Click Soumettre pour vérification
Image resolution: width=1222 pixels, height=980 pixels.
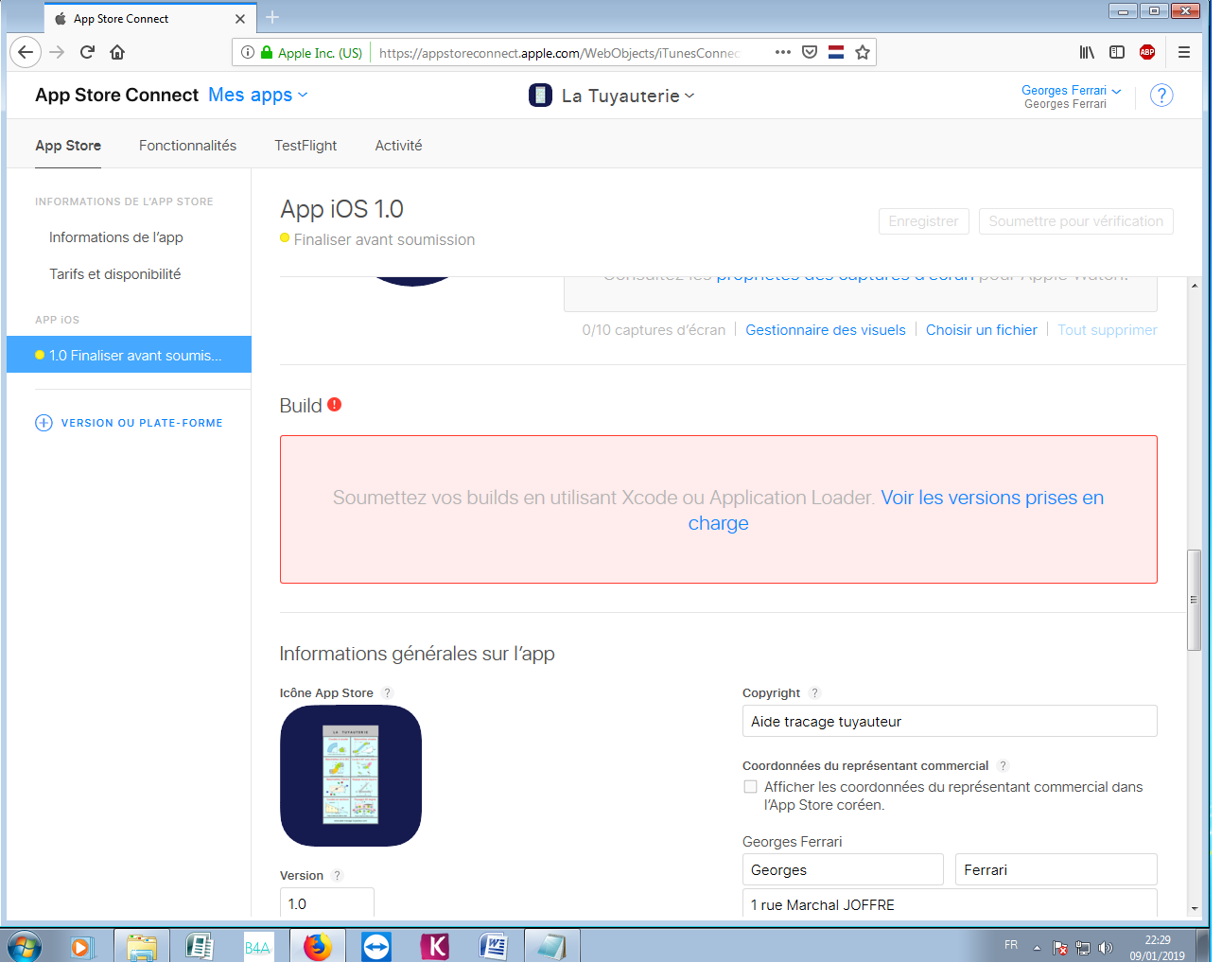point(1076,221)
